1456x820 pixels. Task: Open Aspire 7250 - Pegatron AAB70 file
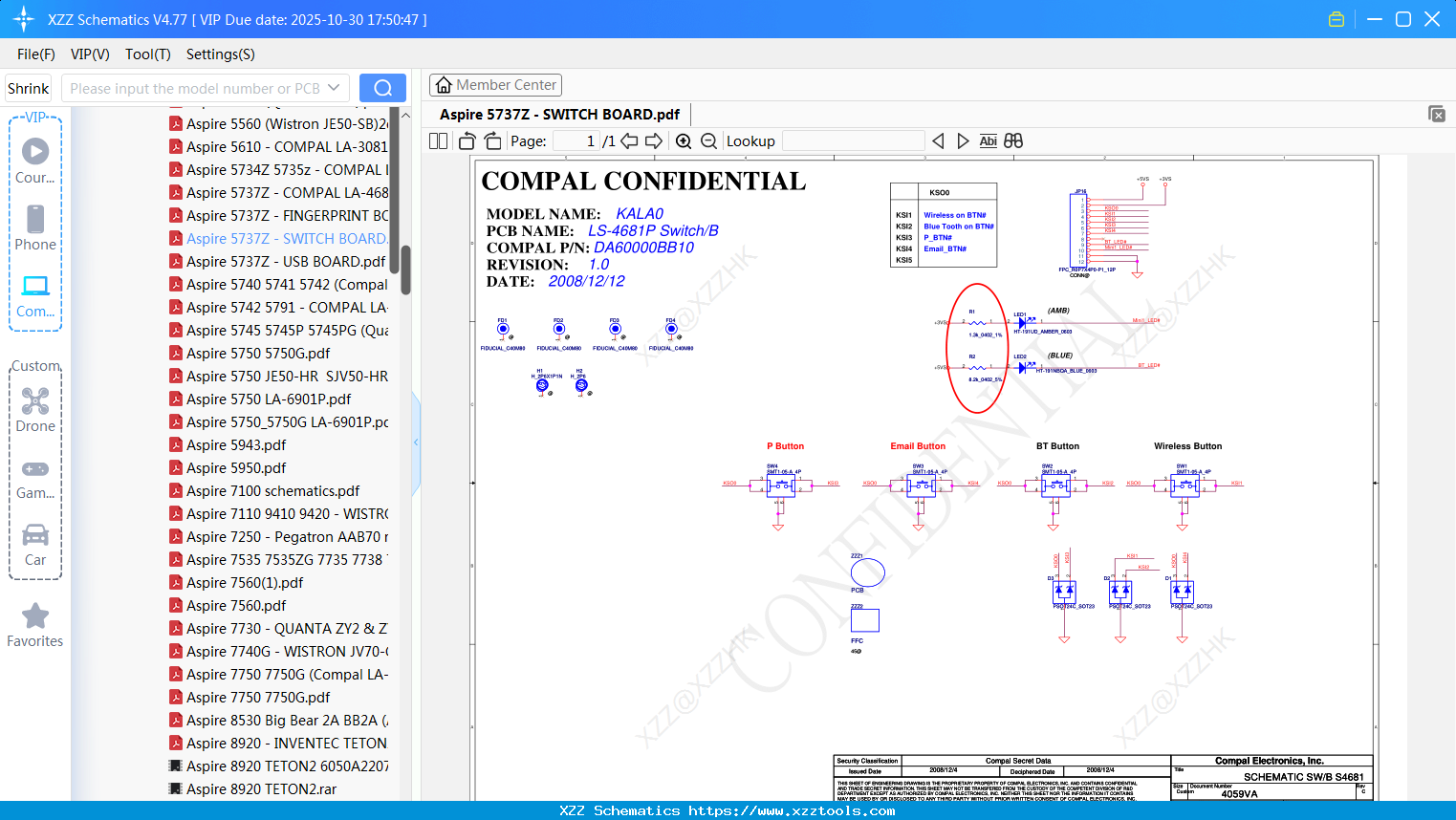tap(278, 537)
